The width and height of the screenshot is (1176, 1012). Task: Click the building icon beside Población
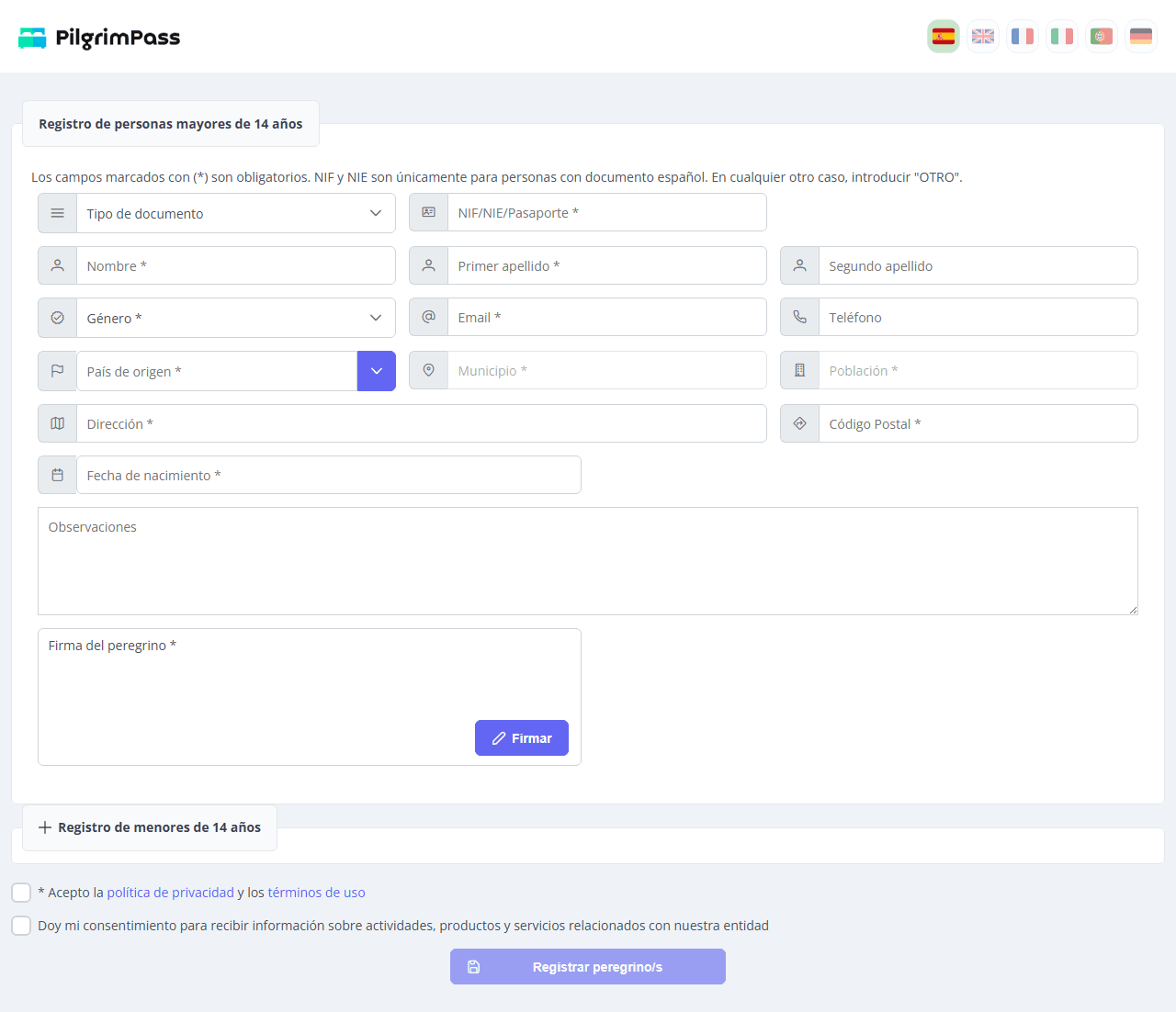click(799, 370)
